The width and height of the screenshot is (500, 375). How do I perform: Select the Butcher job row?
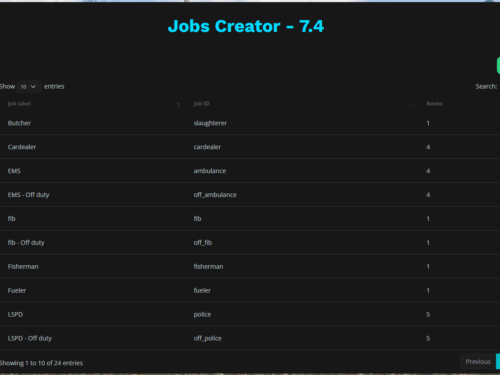click(250, 123)
